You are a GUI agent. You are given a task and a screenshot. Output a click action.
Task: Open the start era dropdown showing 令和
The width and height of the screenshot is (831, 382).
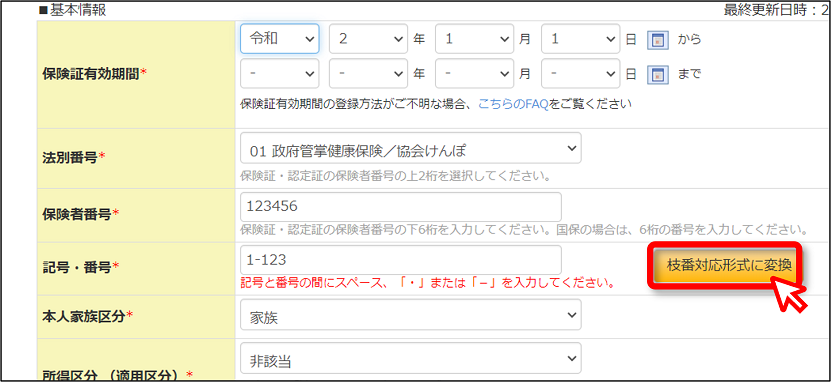click(x=280, y=39)
